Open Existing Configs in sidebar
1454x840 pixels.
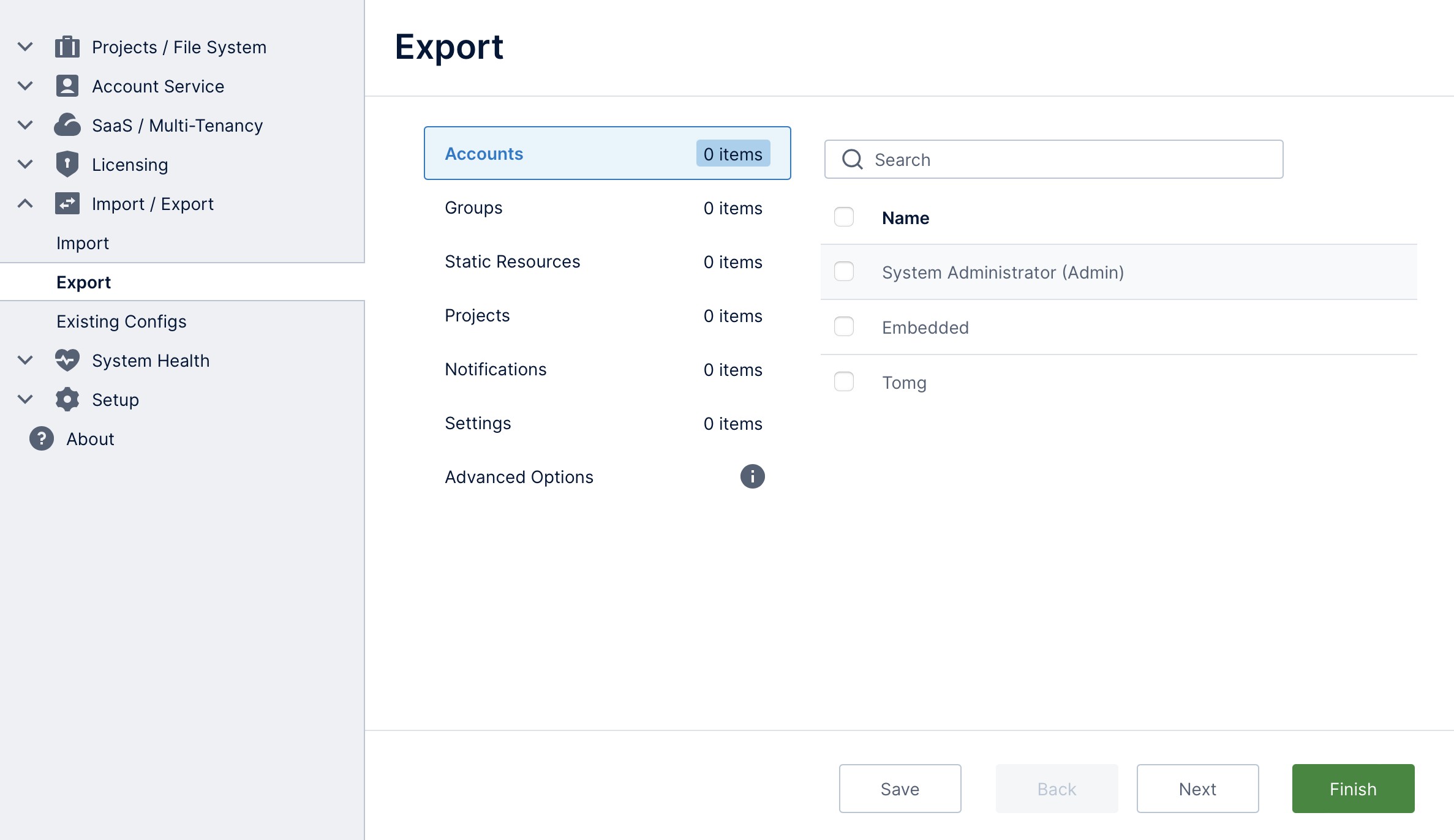coord(121,321)
